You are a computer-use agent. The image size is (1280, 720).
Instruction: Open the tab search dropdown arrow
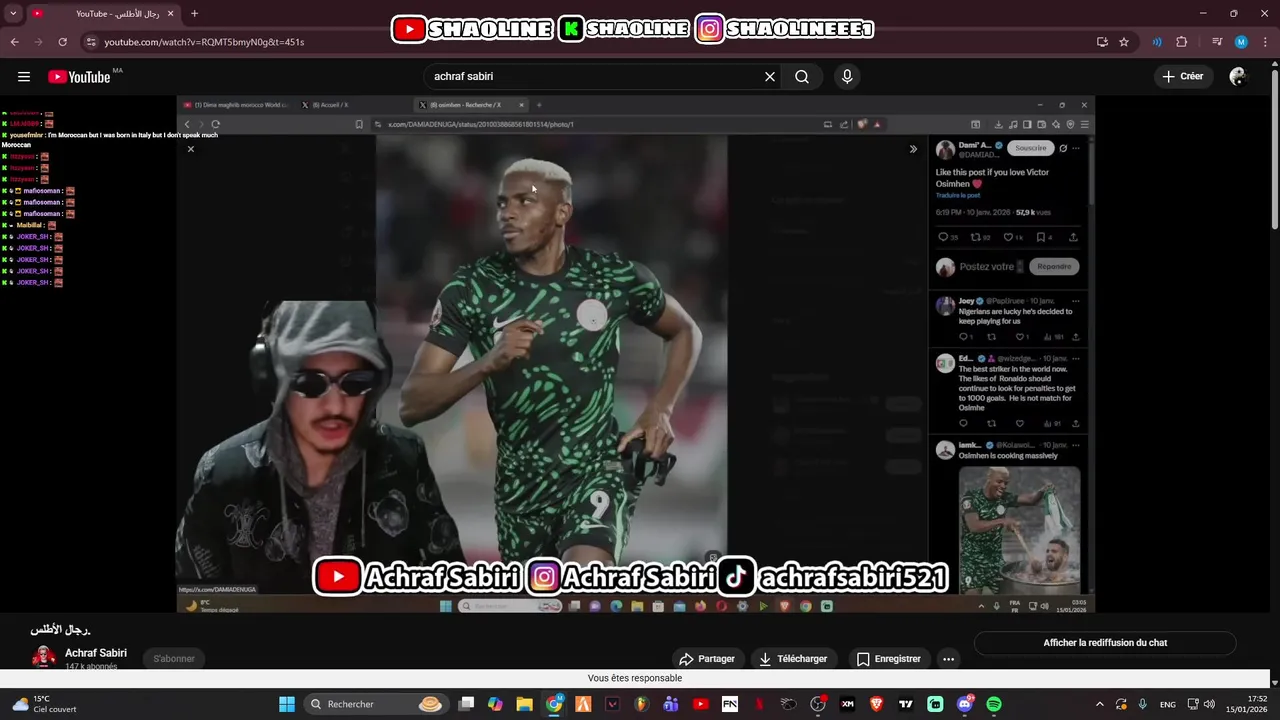[x=13, y=14]
